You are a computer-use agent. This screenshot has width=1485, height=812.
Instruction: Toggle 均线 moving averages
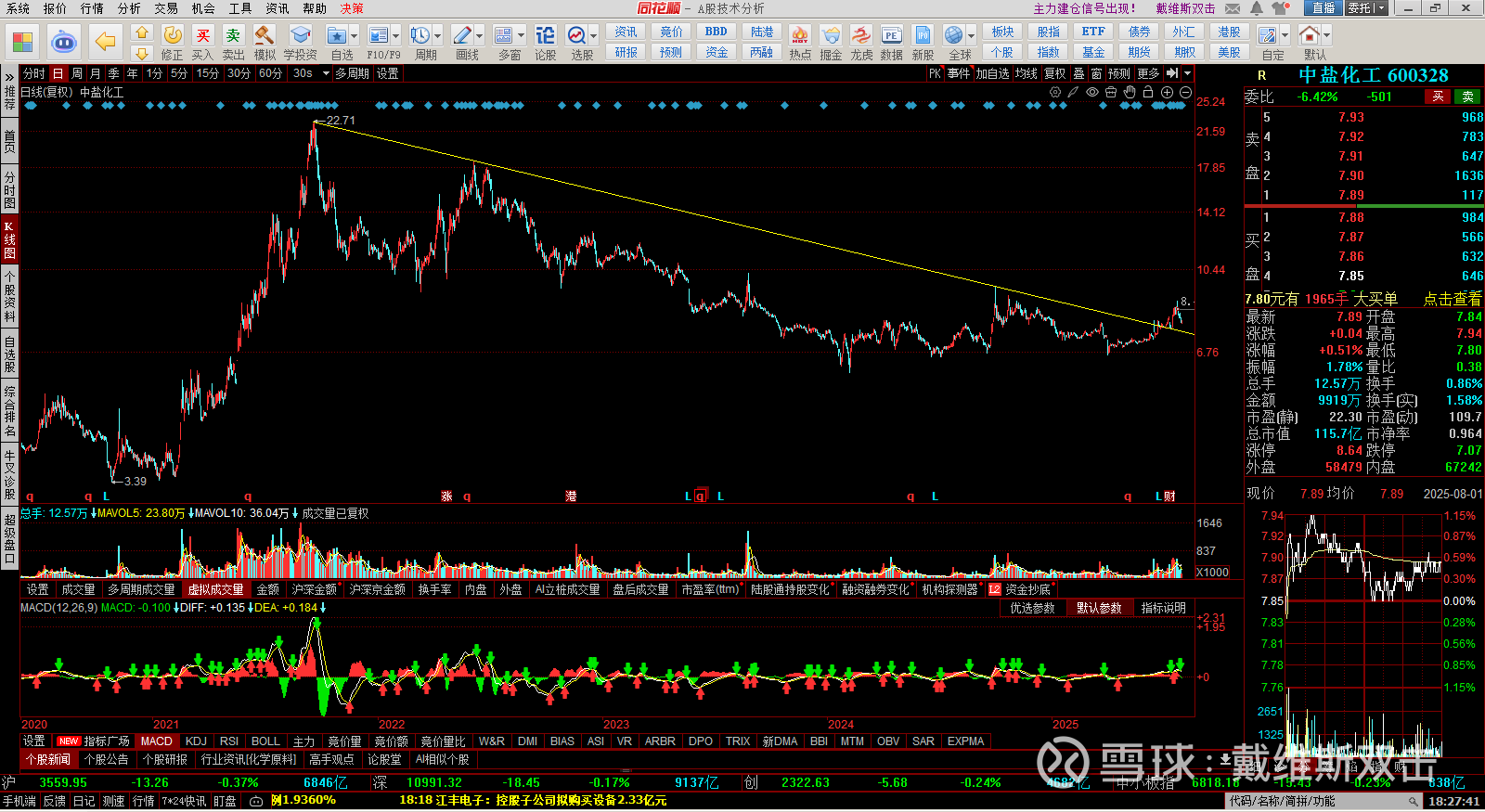(x=1026, y=73)
